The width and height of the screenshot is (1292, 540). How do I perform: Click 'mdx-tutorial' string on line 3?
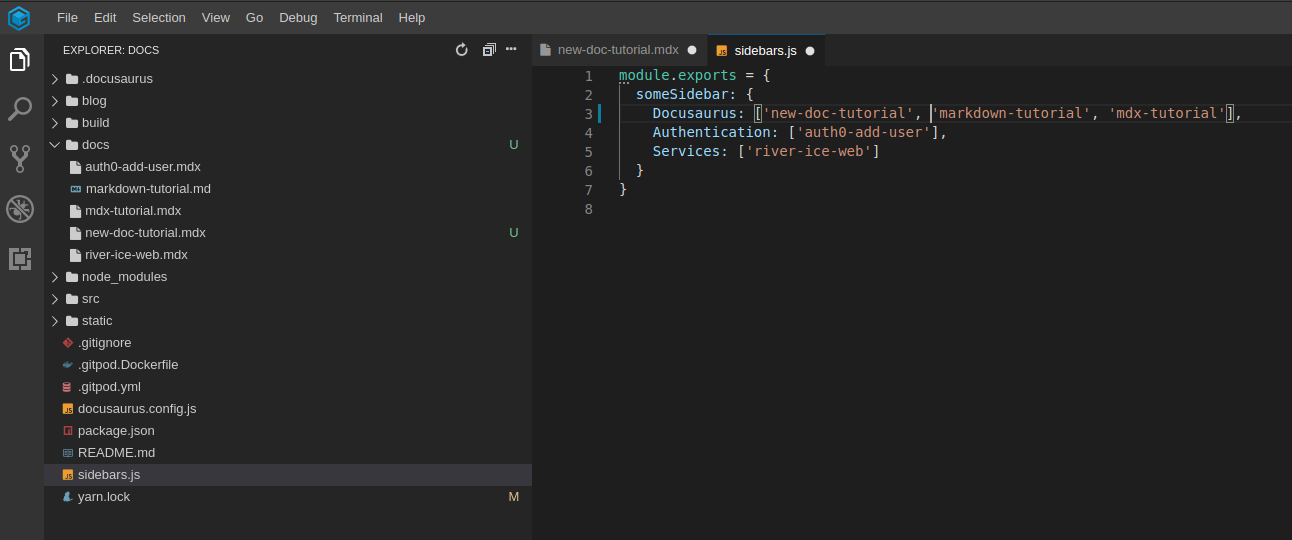click(x=1167, y=113)
